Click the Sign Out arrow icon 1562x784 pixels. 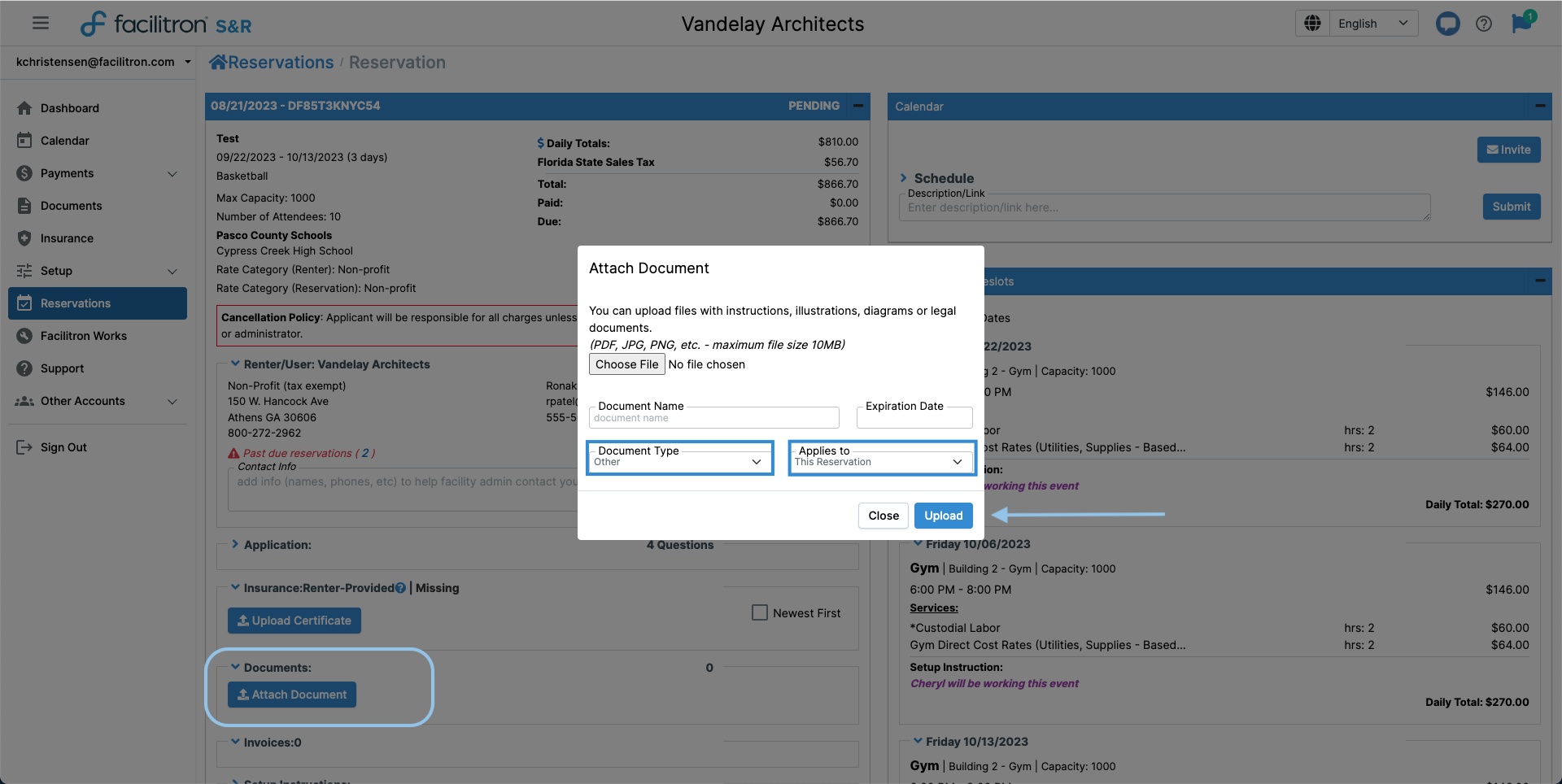pyautogui.click(x=24, y=447)
